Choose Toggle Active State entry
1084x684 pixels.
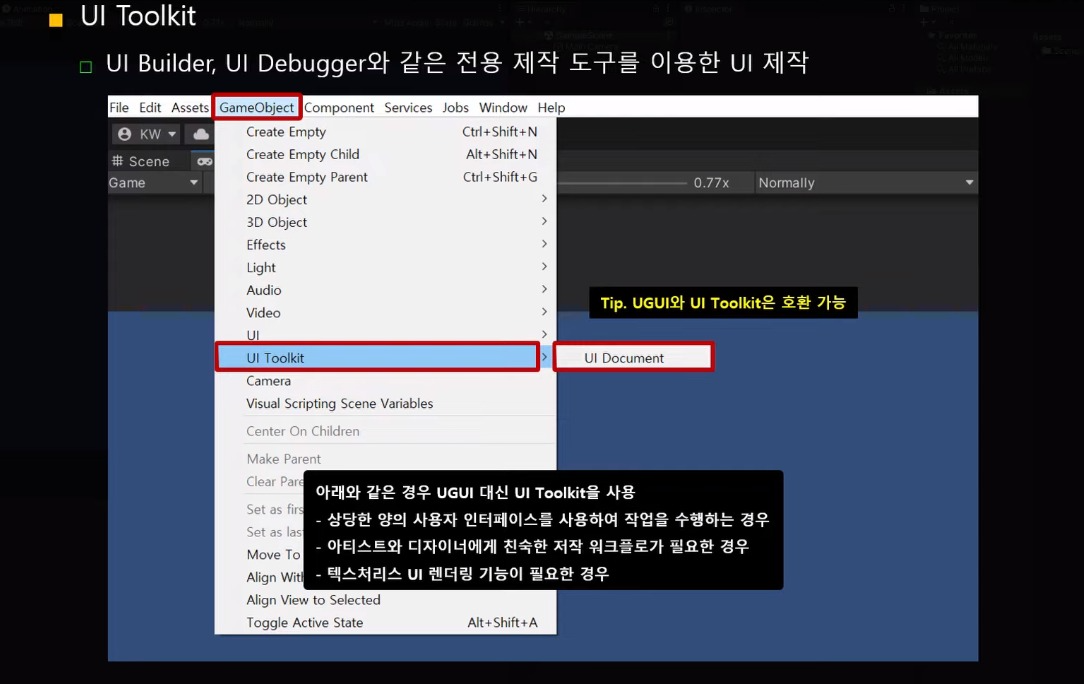point(385,623)
